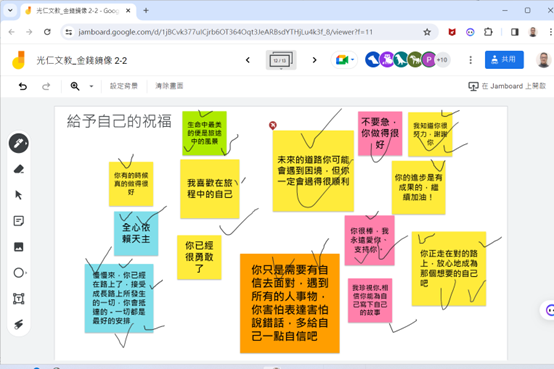Click the Add image tool

coord(19,247)
